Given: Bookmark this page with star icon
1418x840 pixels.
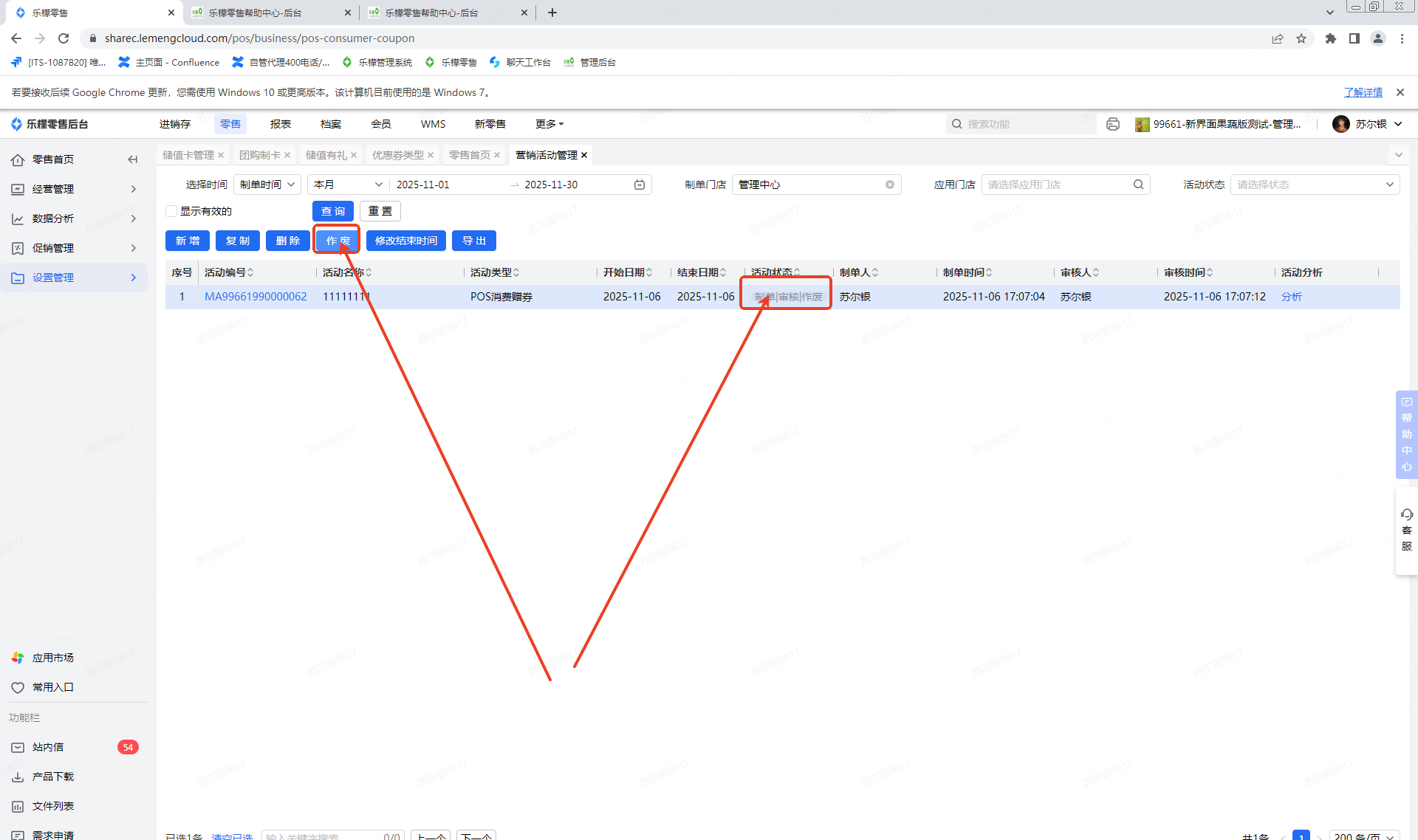Looking at the screenshot, I should click(1301, 38).
